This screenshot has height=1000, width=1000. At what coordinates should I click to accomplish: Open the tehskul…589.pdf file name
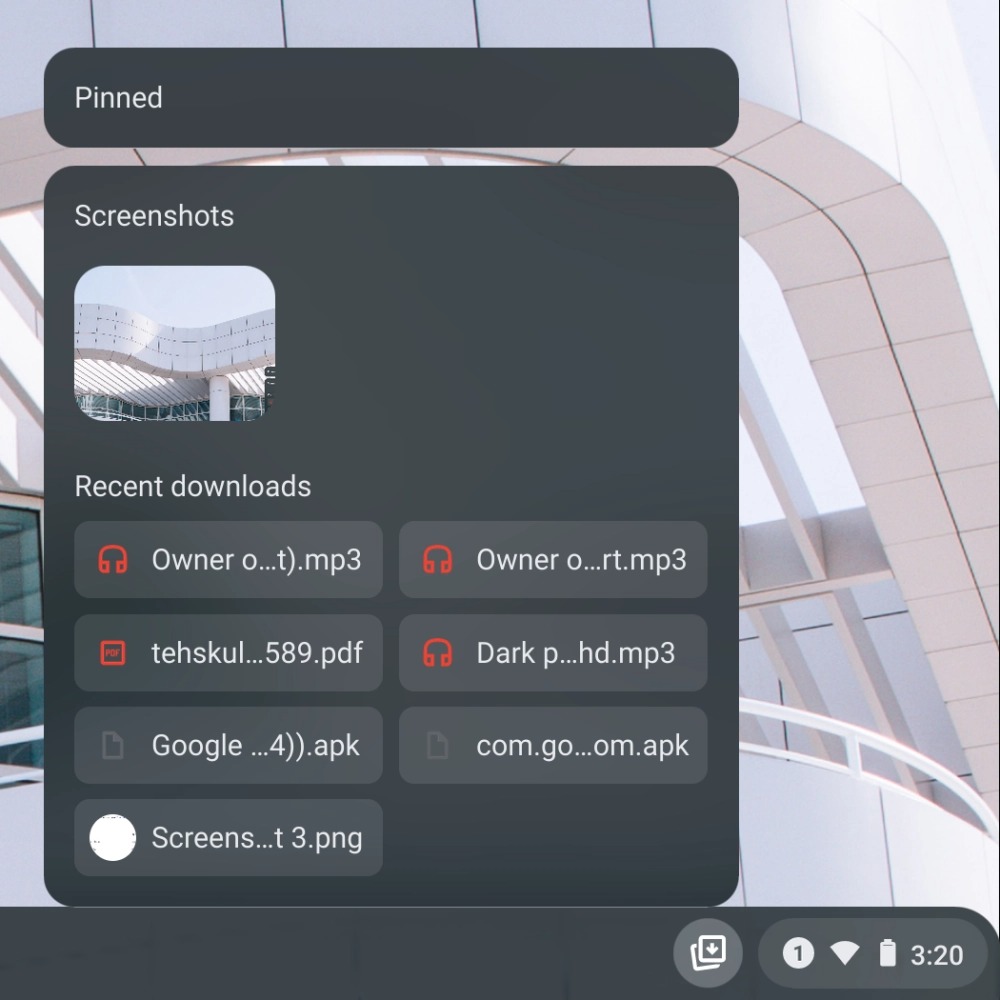pyautogui.click(x=256, y=653)
